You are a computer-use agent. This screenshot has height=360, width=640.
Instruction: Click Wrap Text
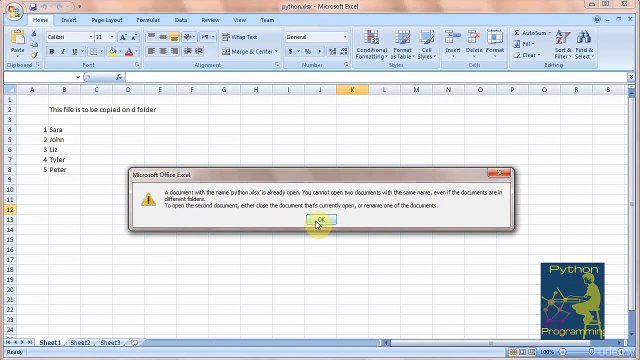[240, 37]
